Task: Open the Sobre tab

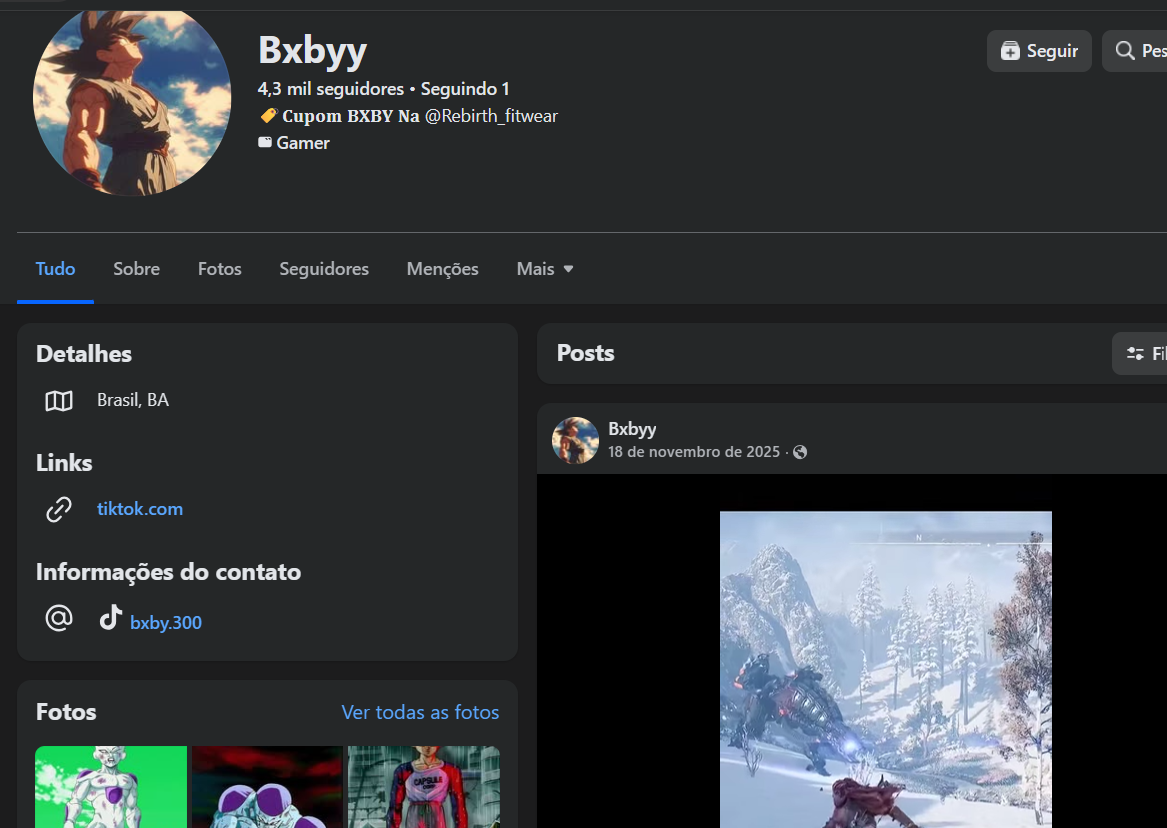Action: tap(136, 269)
